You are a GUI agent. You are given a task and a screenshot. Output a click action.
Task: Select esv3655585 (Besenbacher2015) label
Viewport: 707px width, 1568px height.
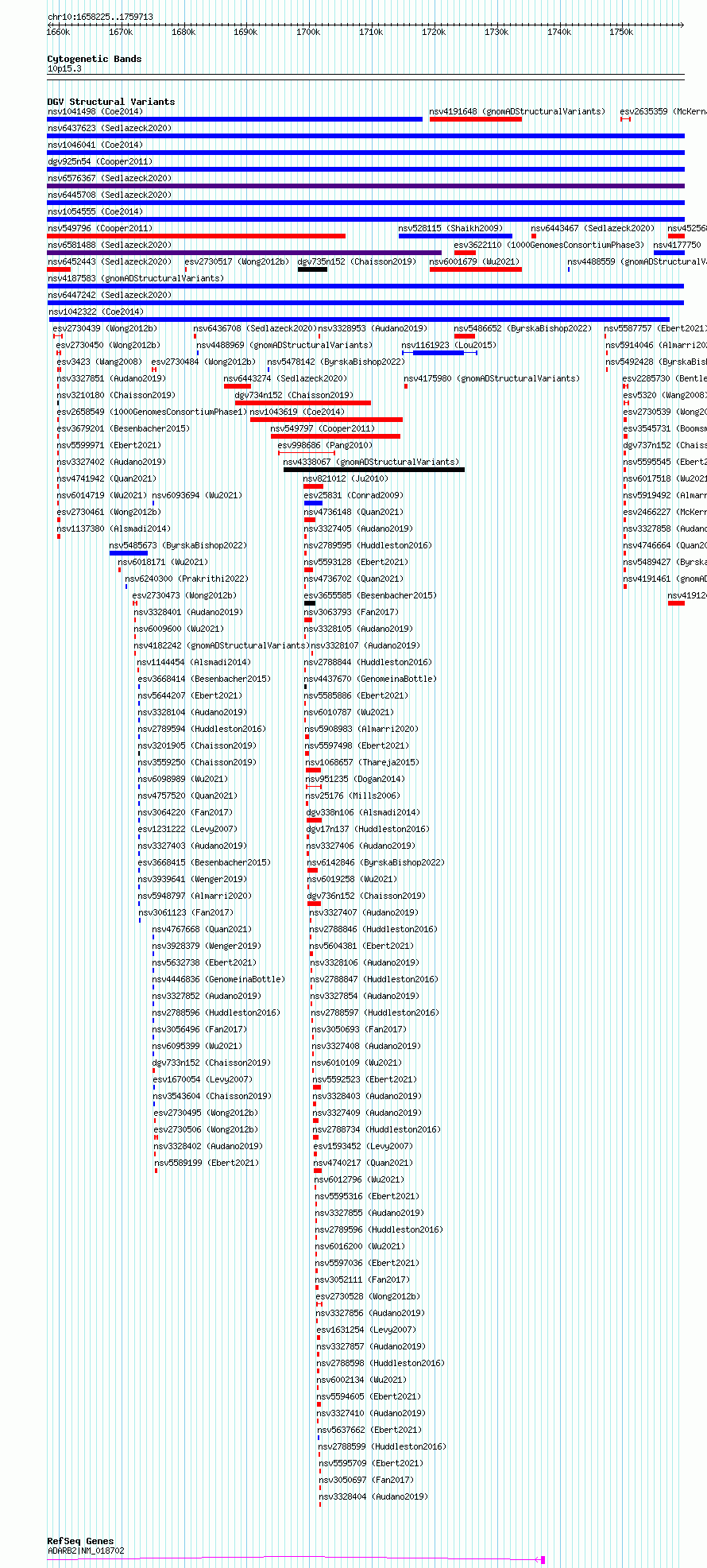(370, 595)
